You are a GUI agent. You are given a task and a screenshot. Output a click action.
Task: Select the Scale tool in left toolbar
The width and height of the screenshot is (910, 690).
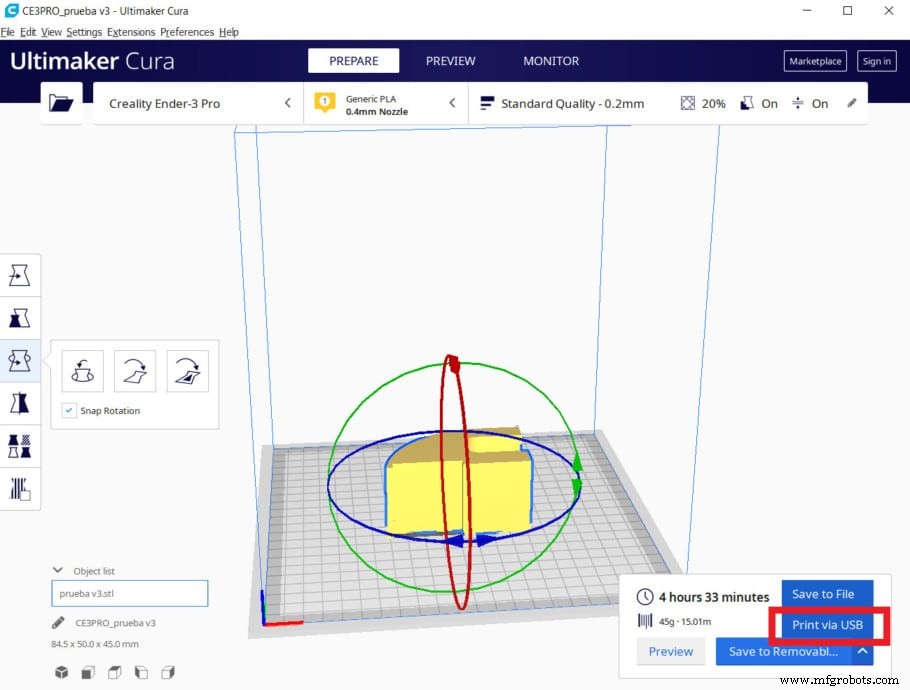pos(19,318)
